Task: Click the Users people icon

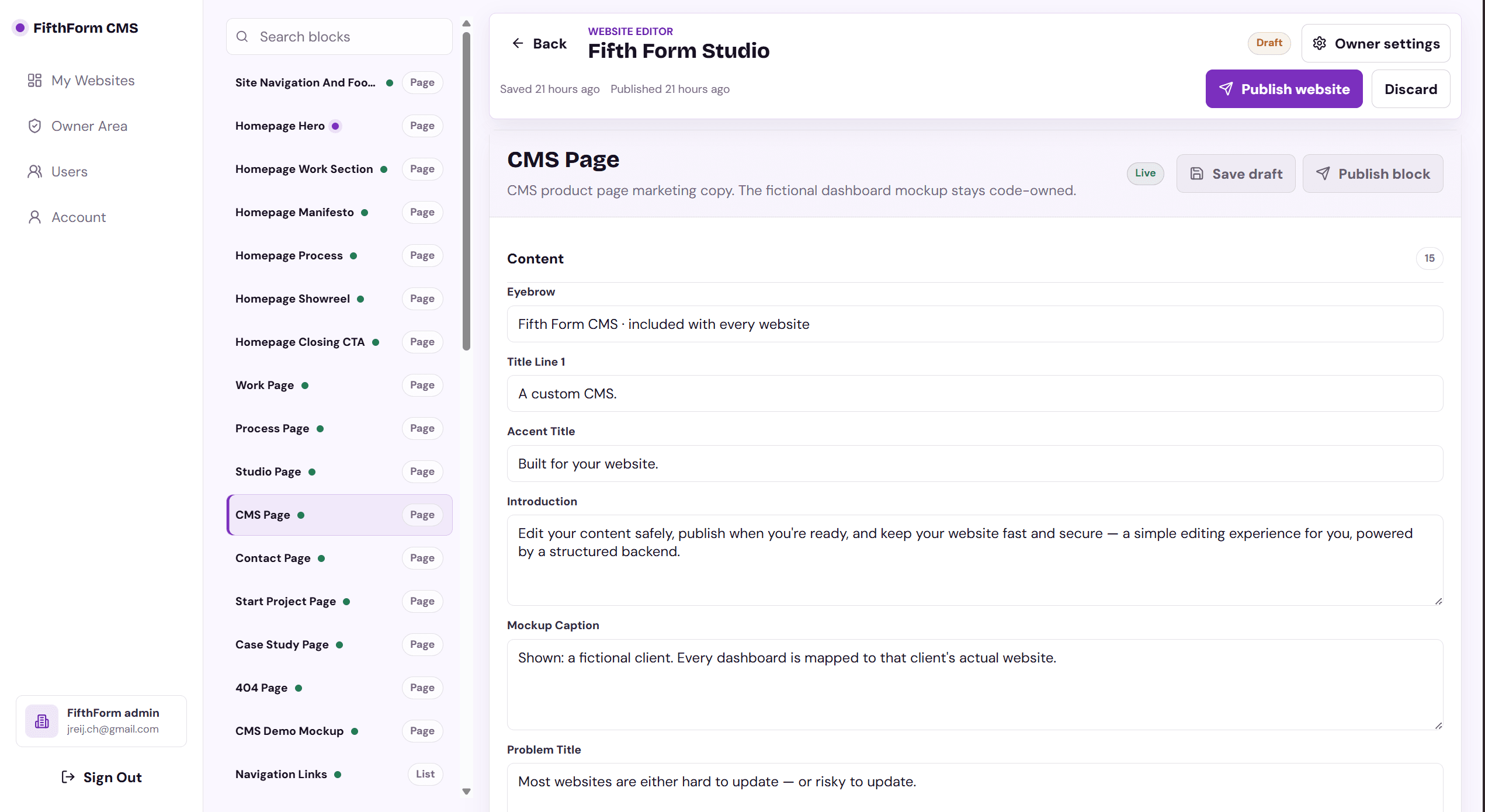Action: (35, 172)
